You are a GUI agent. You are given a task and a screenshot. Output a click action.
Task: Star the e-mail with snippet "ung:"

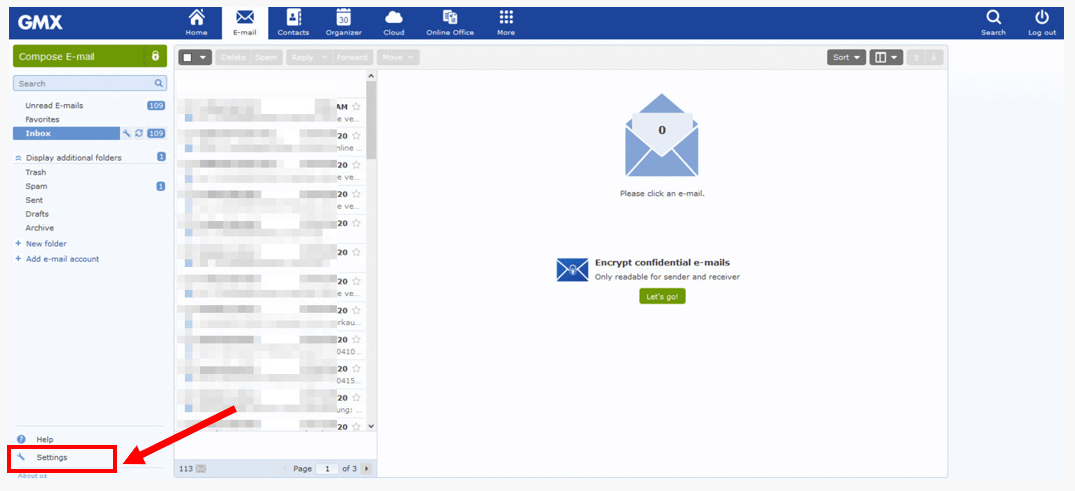click(356, 398)
